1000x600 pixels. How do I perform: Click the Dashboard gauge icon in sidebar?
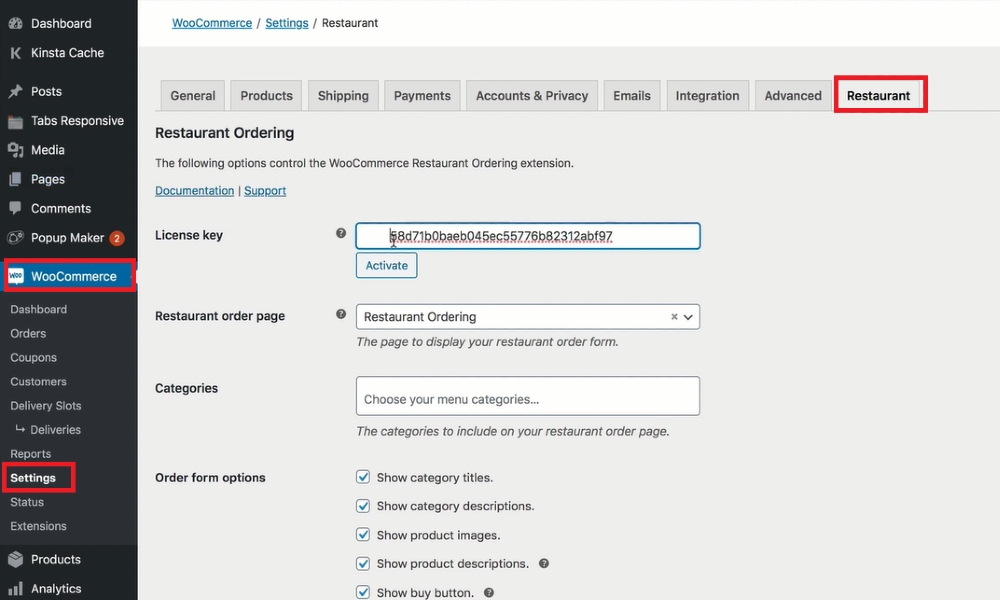15,24
